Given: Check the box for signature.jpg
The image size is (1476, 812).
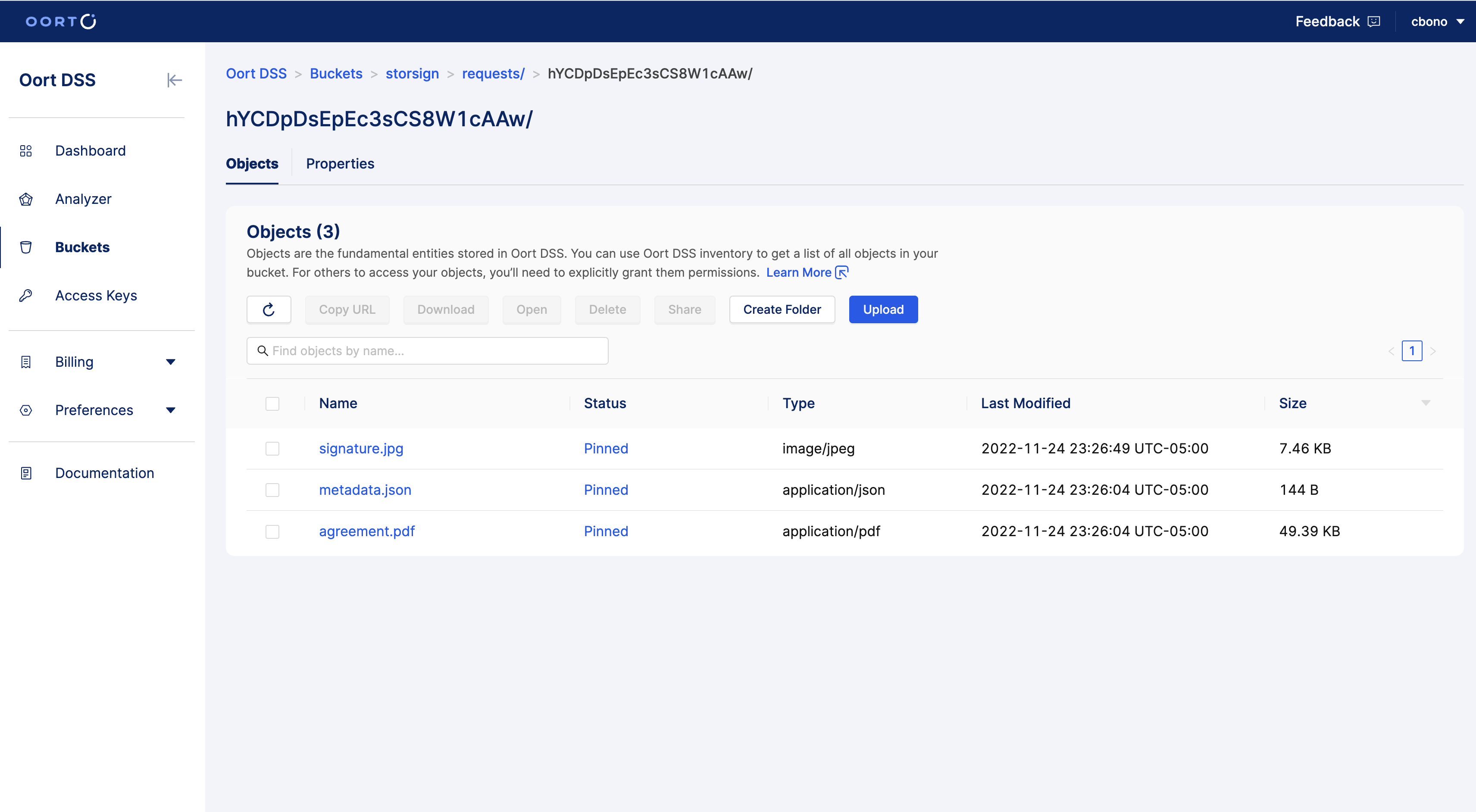Looking at the screenshot, I should [x=272, y=448].
